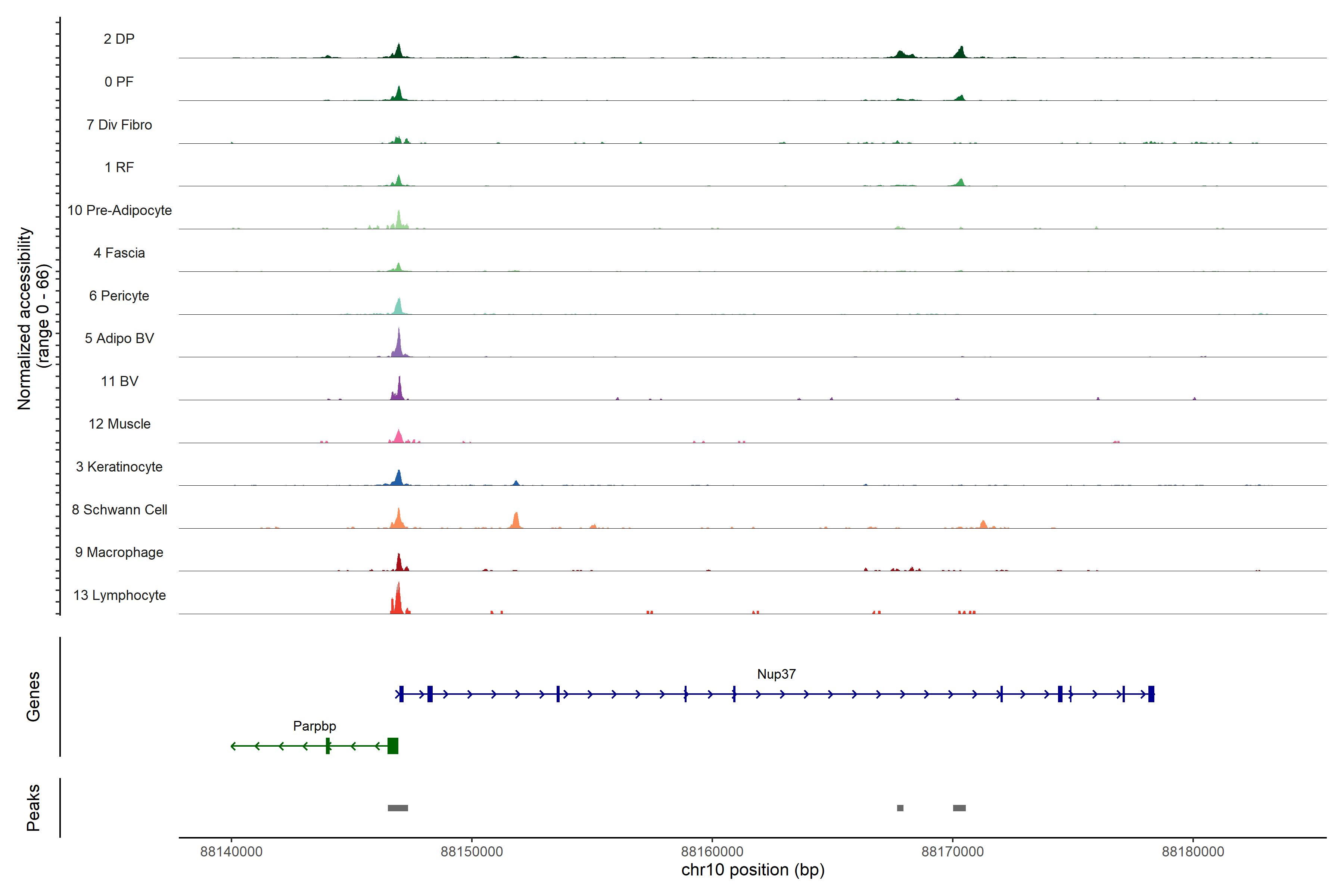Click the chr10 position (bp) axis title
Viewport: 1344px width, 896px height.
coord(753,870)
